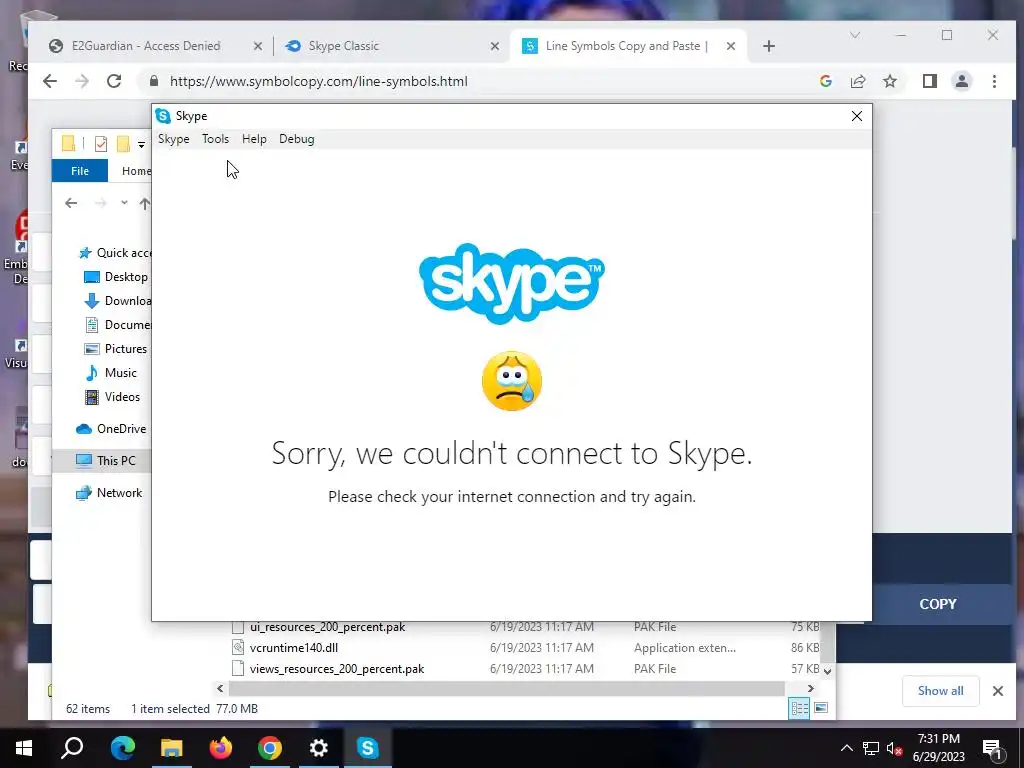Select file vcruntime140.dll

(293, 648)
